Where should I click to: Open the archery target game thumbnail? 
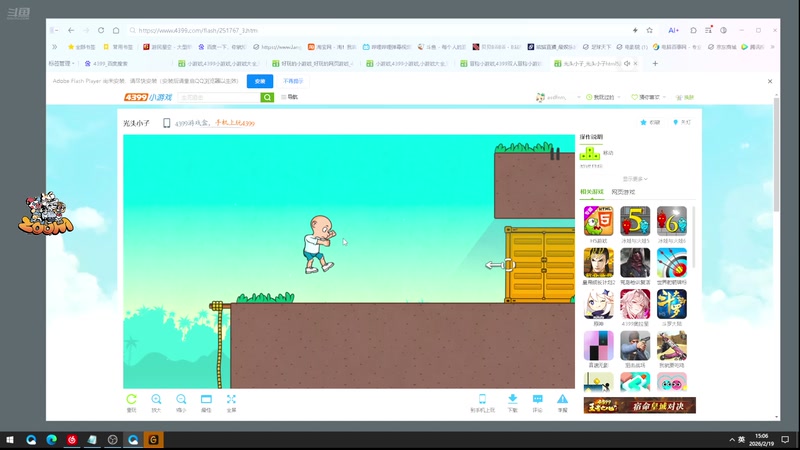(x=672, y=263)
